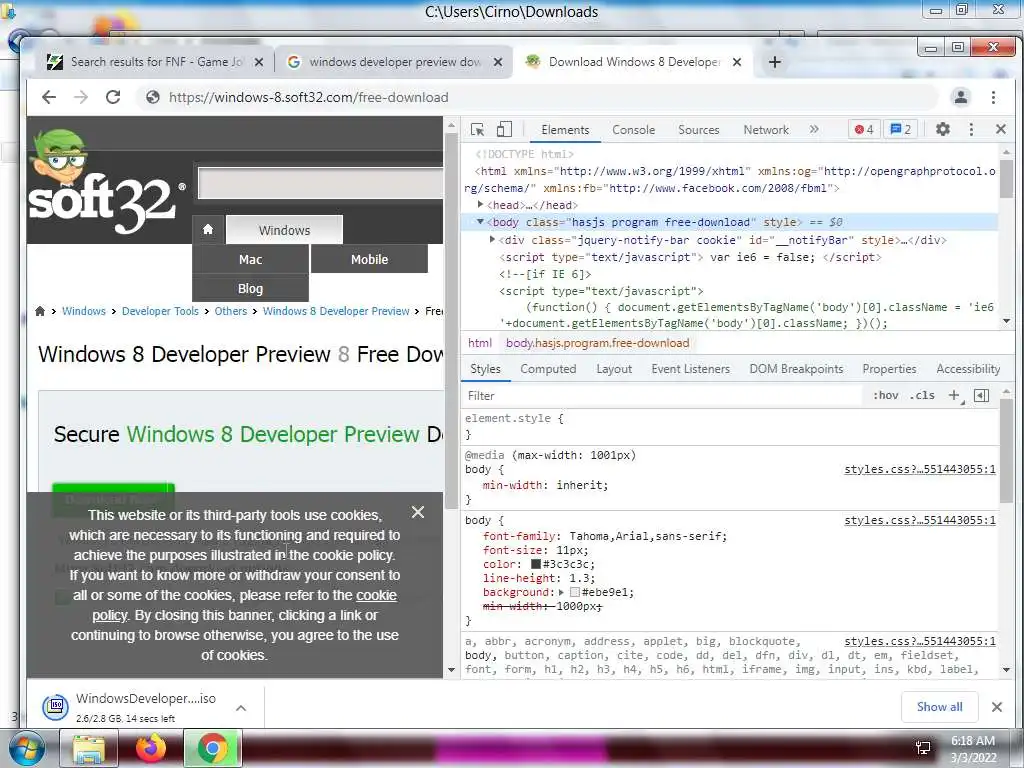1024x768 pixels.
Task: Open styles.css link for media rule
Action: 920,470
